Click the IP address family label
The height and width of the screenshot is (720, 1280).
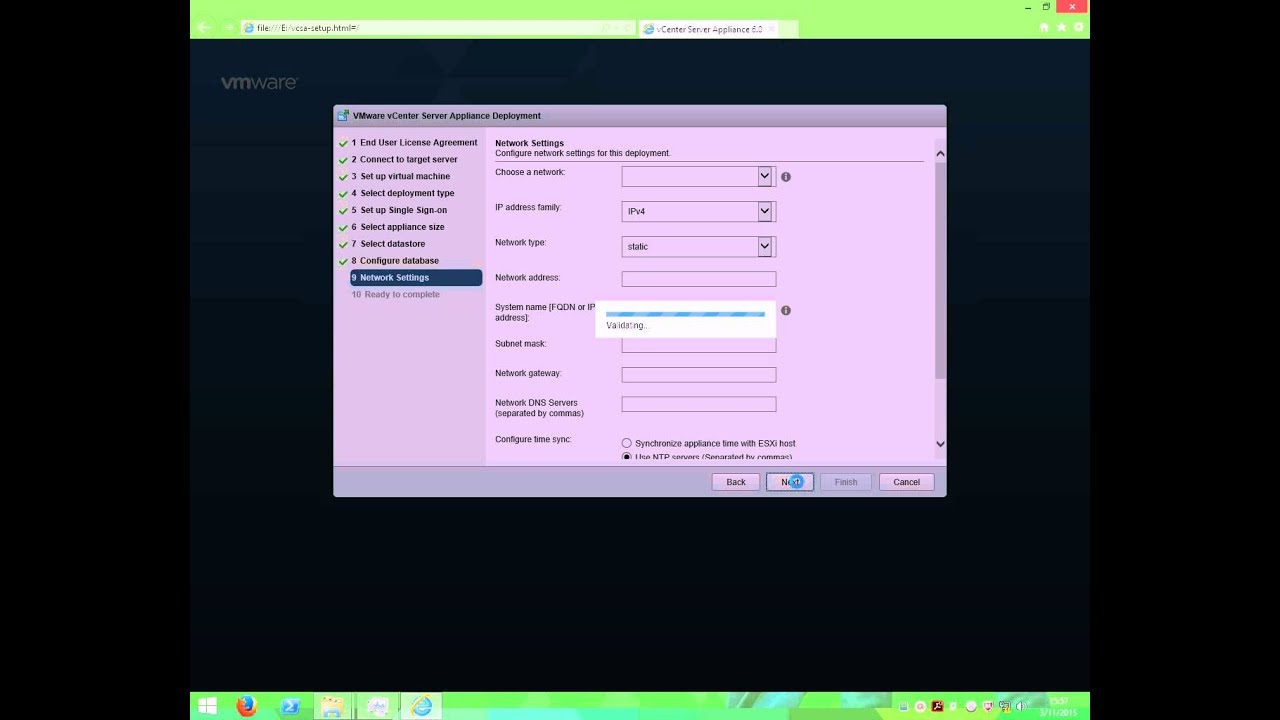point(528,207)
